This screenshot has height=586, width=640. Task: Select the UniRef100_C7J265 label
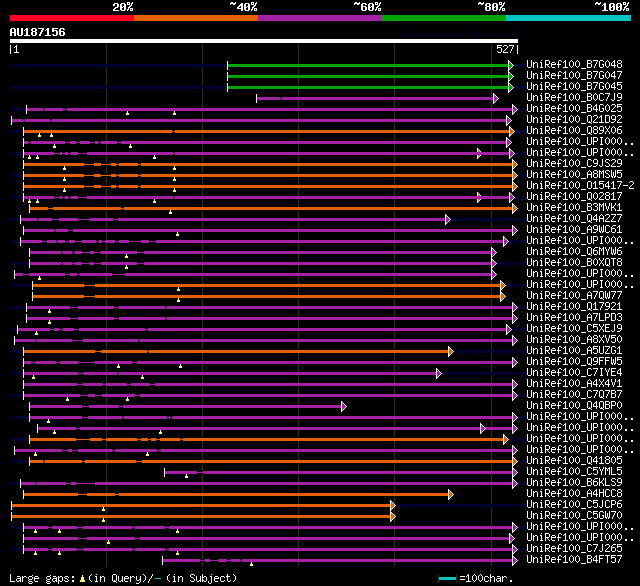pos(574,549)
